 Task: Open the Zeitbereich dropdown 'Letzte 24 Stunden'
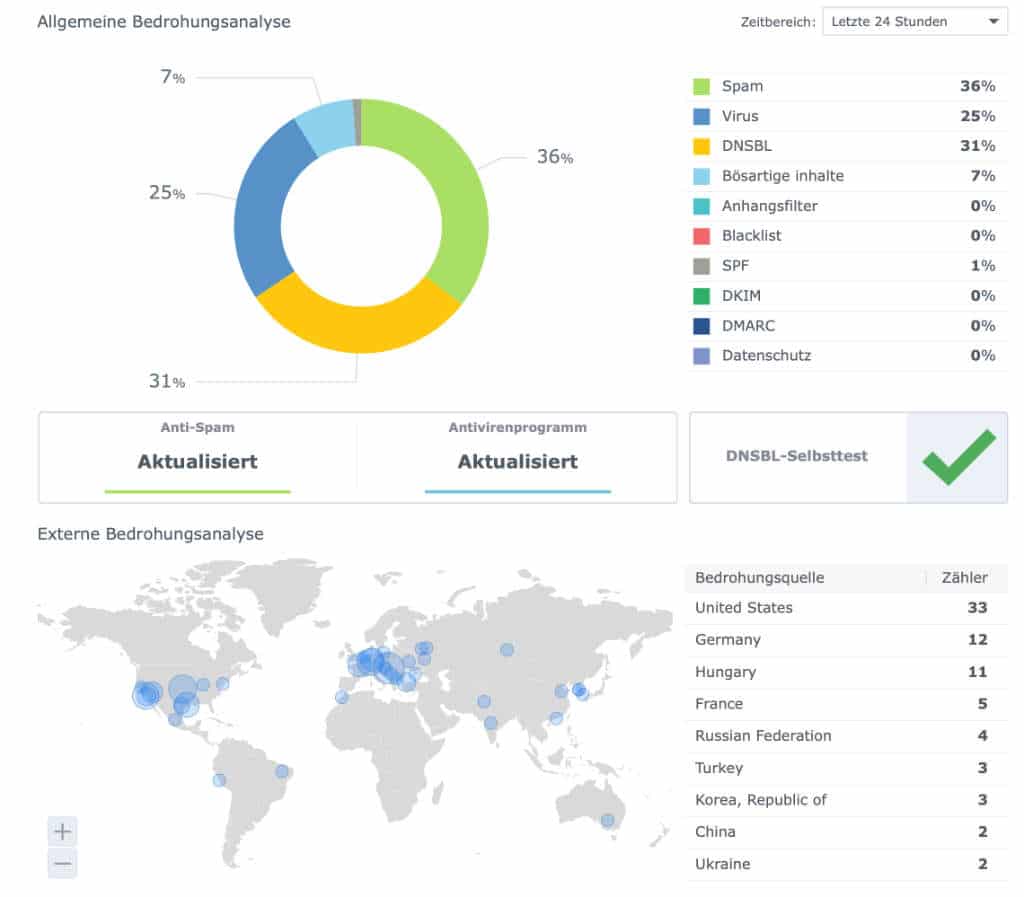tap(914, 22)
